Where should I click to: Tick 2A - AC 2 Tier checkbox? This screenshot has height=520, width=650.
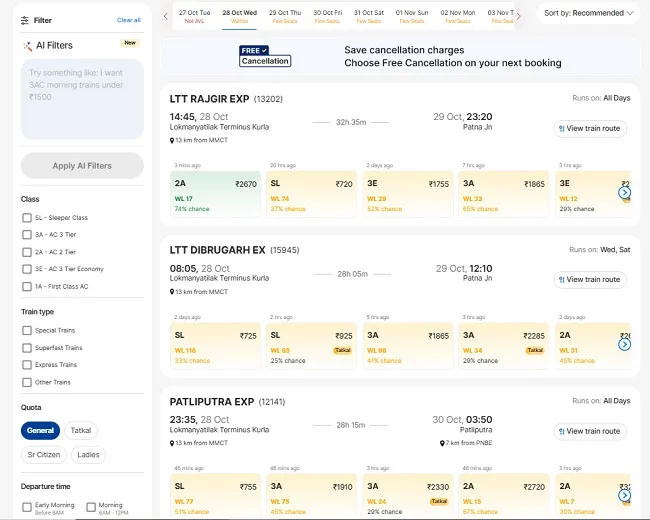click(x=27, y=252)
